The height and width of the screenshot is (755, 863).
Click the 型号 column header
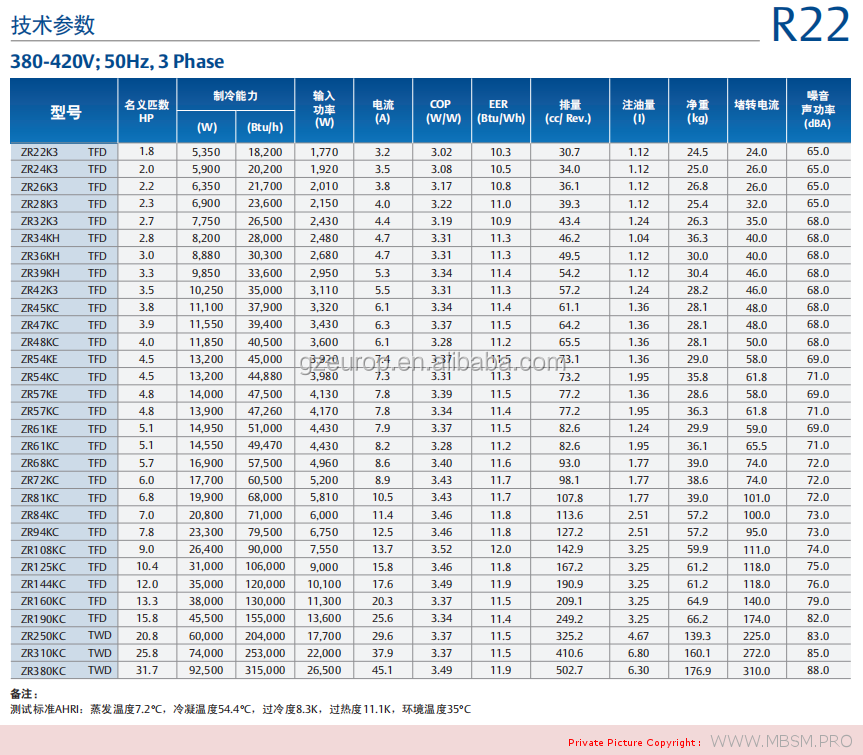click(x=65, y=112)
